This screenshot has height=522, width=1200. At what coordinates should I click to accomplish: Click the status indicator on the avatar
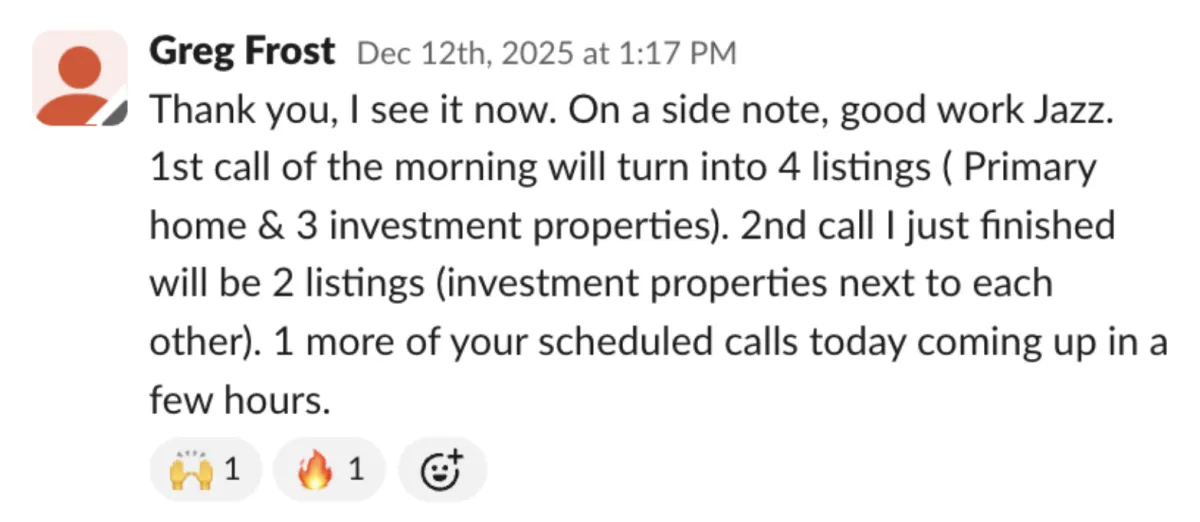[119, 112]
